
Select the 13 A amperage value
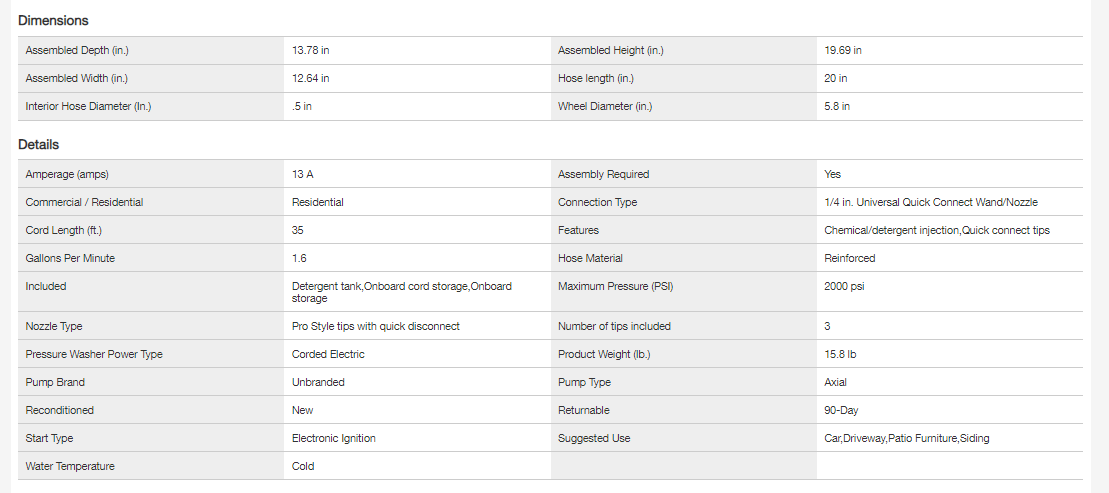click(x=302, y=174)
